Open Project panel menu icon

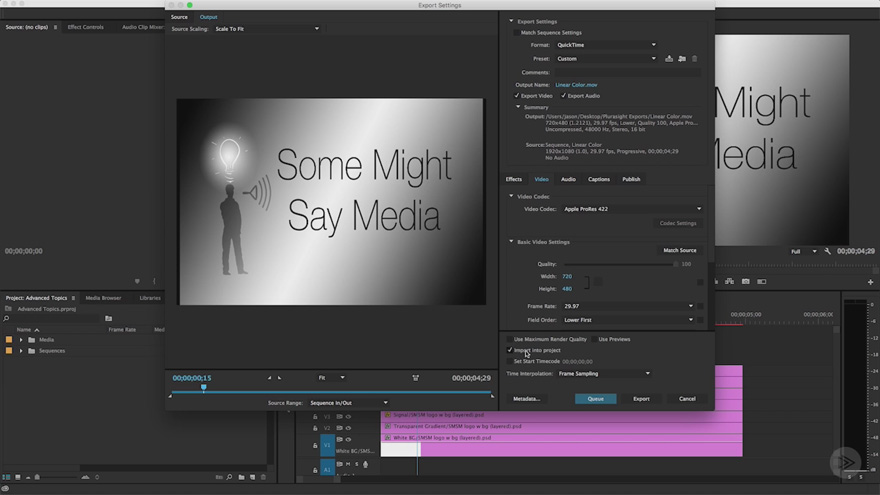(x=73, y=298)
